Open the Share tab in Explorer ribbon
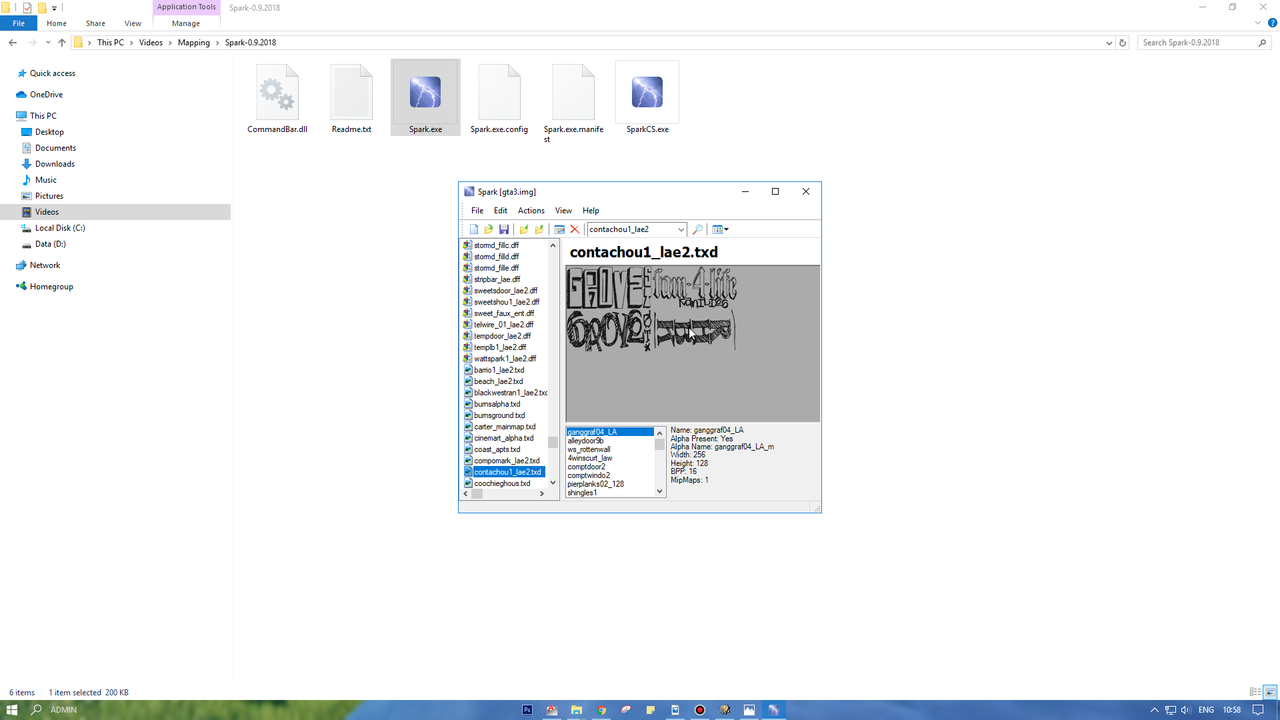The image size is (1280, 720). pyautogui.click(x=95, y=23)
